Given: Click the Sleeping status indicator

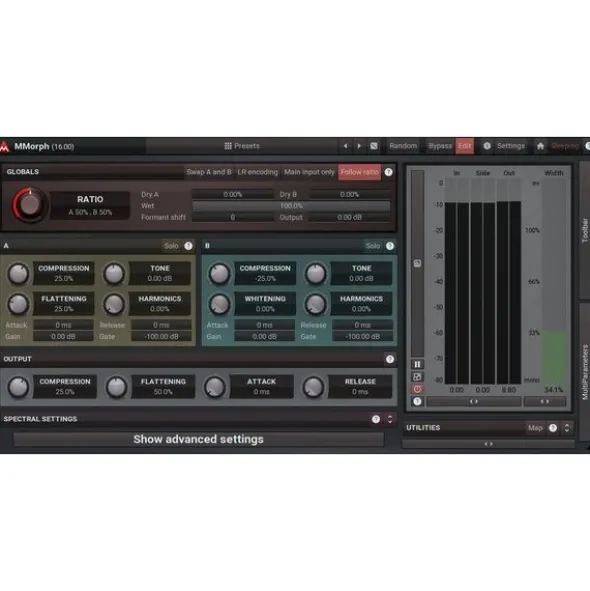Looking at the screenshot, I should tap(564, 146).
